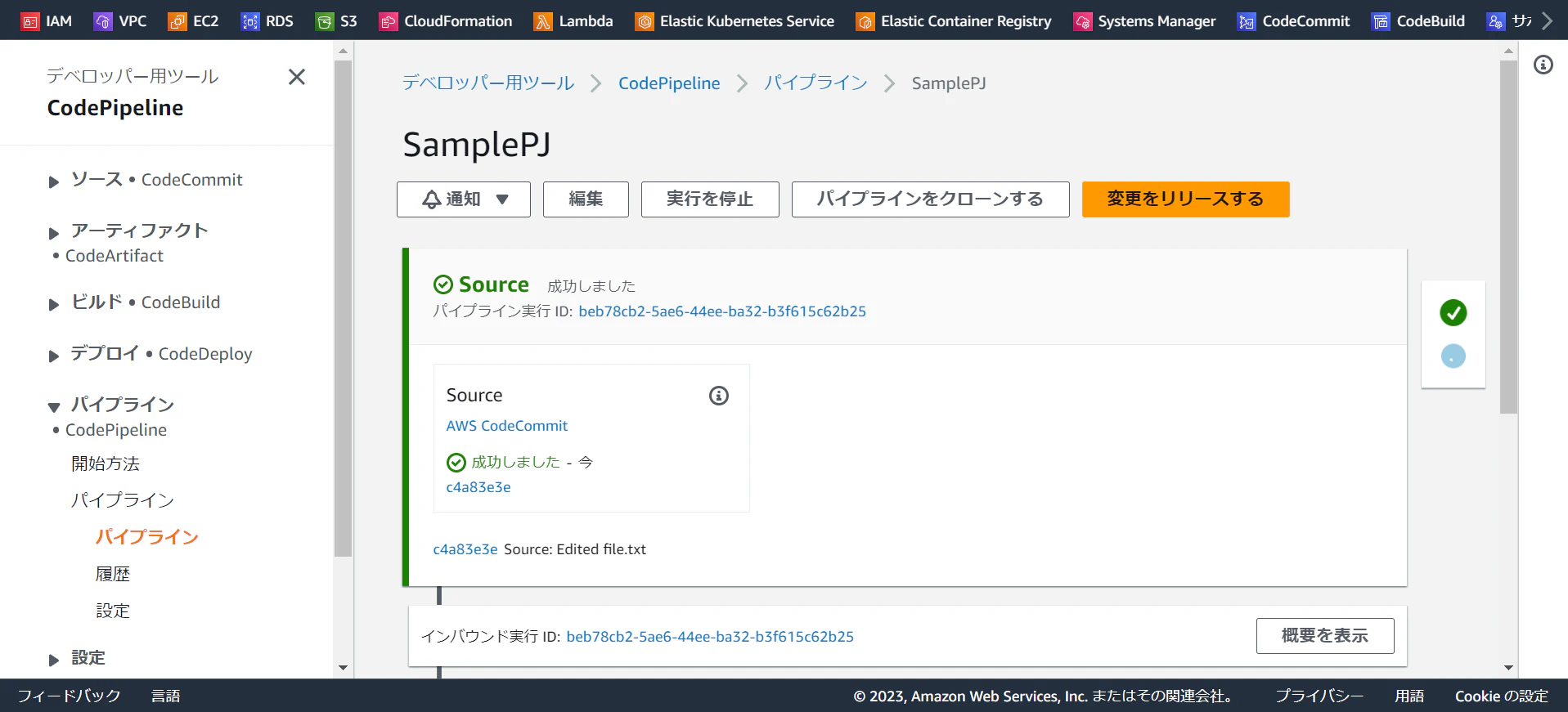Click the 成功しました status beside Source heading
The height and width of the screenshot is (712, 1568).
pyautogui.click(x=591, y=286)
